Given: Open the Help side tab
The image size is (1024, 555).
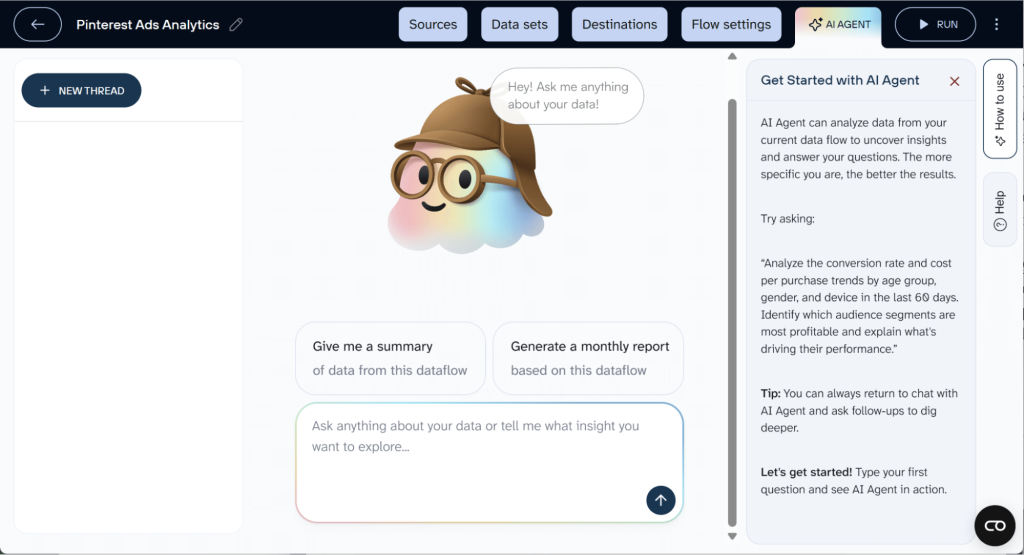Looking at the screenshot, I should 999,210.
